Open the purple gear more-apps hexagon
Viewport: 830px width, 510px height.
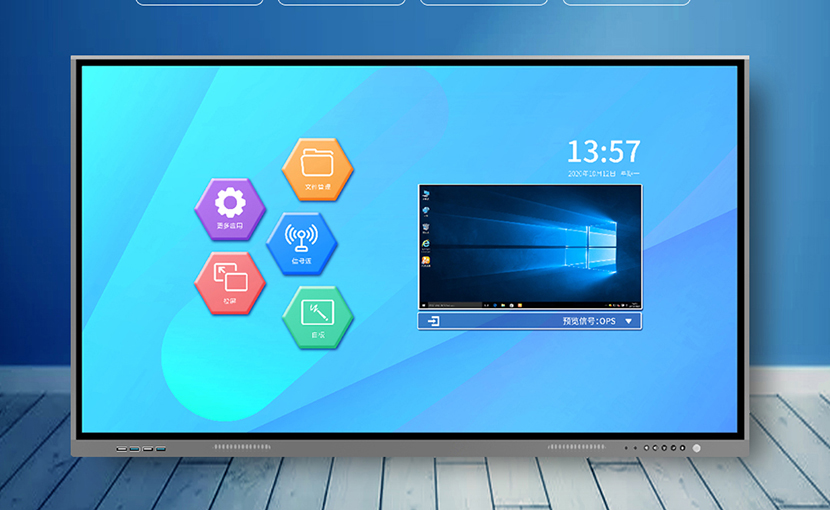point(230,209)
